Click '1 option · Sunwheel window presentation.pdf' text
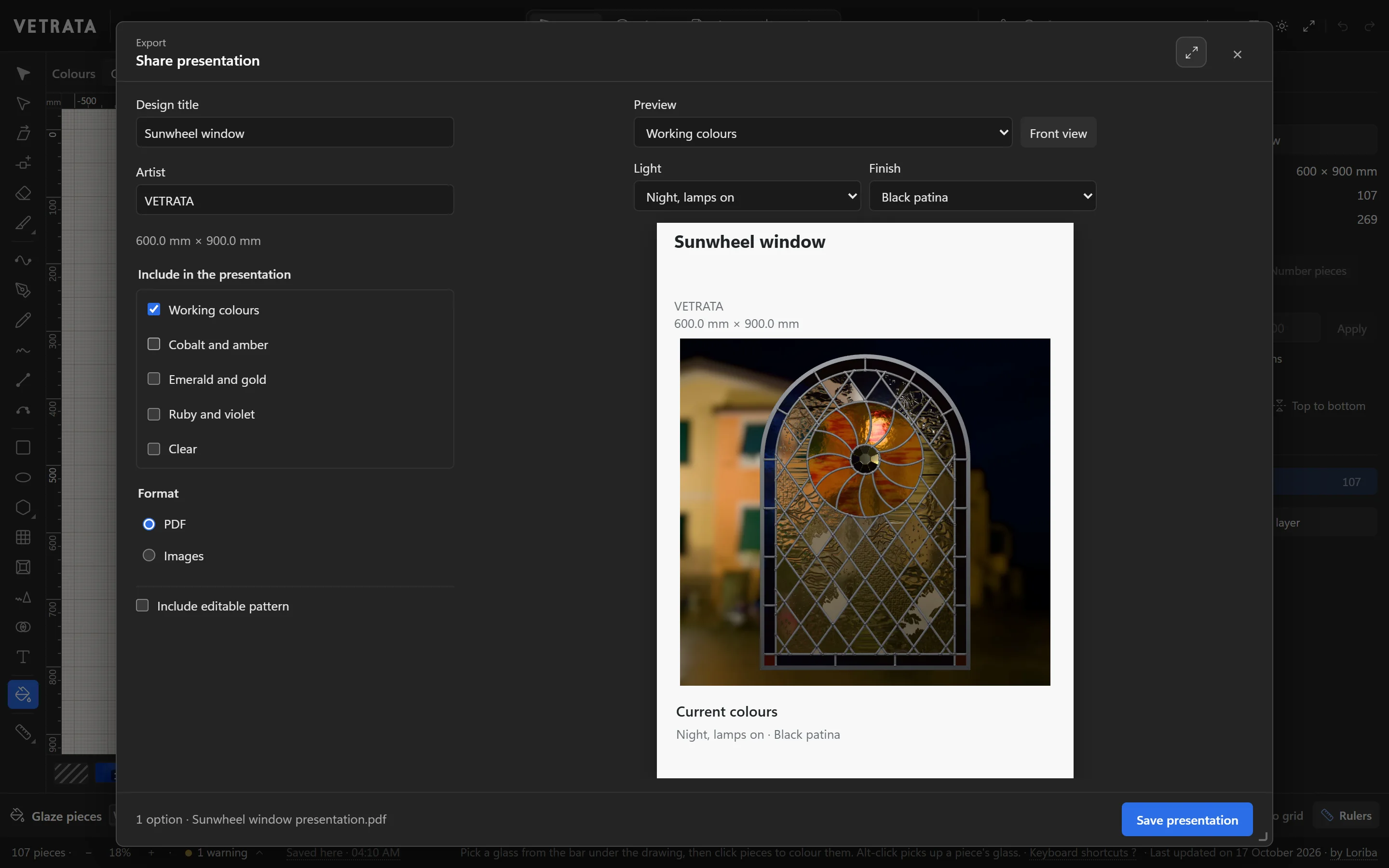The image size is (1389, 868). point(260,819)
